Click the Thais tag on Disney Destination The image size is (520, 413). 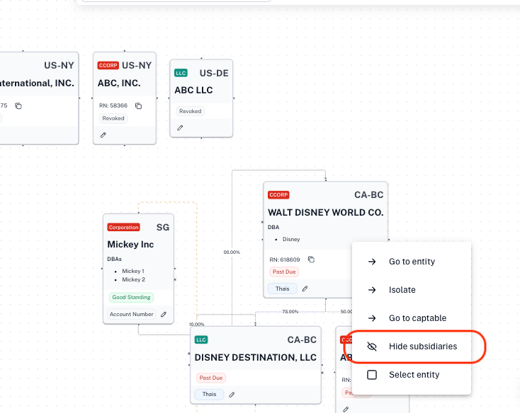209,394
